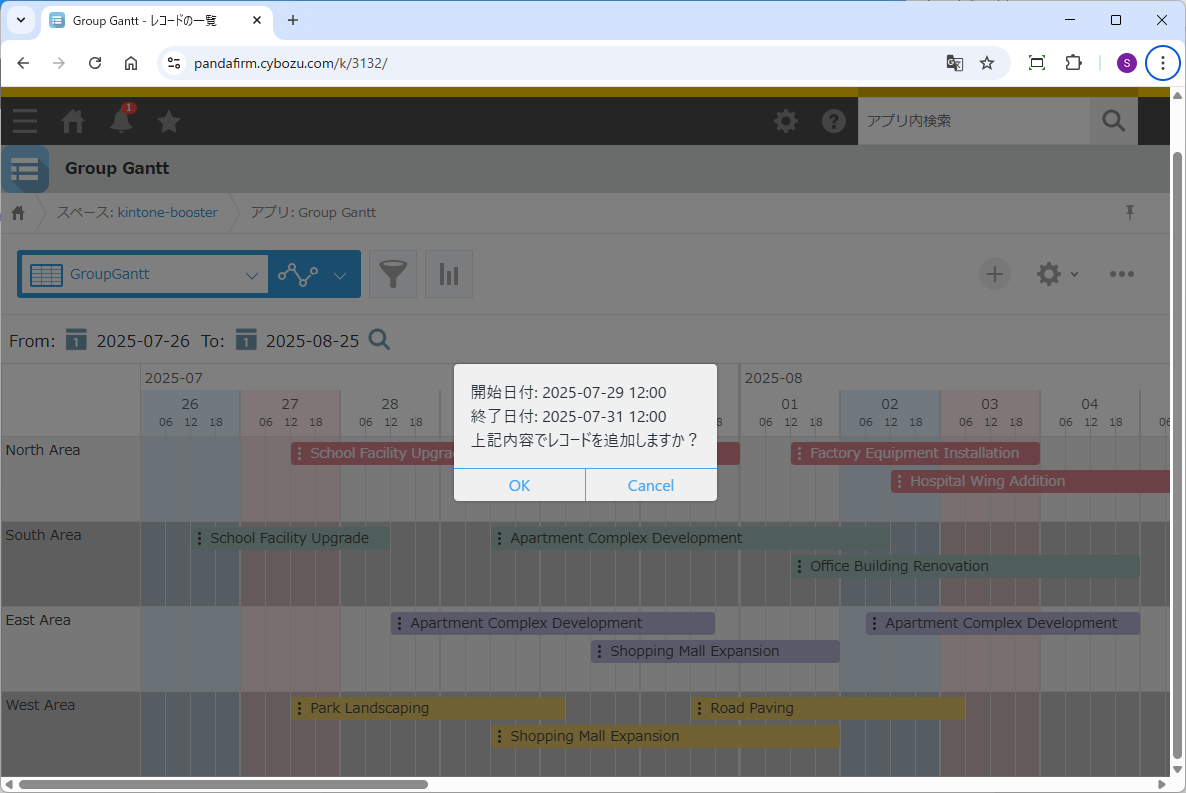Open the bar chart aggregate icon
Image resolution: width=1186 pixels, height=793 pixels.
click(449, 274)
